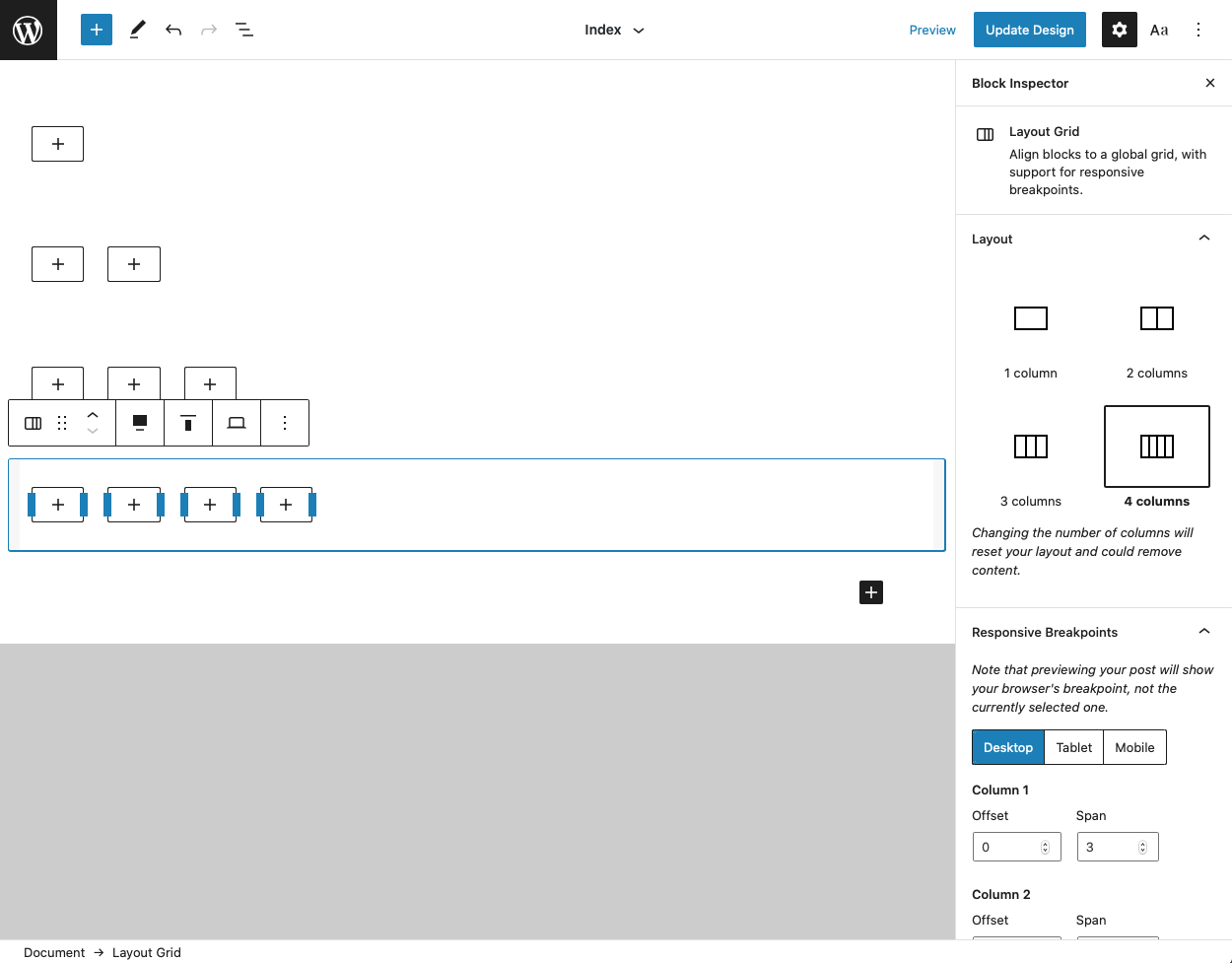Select the 2 columns layout option
1232x963 pixels.
[1156, 318]
